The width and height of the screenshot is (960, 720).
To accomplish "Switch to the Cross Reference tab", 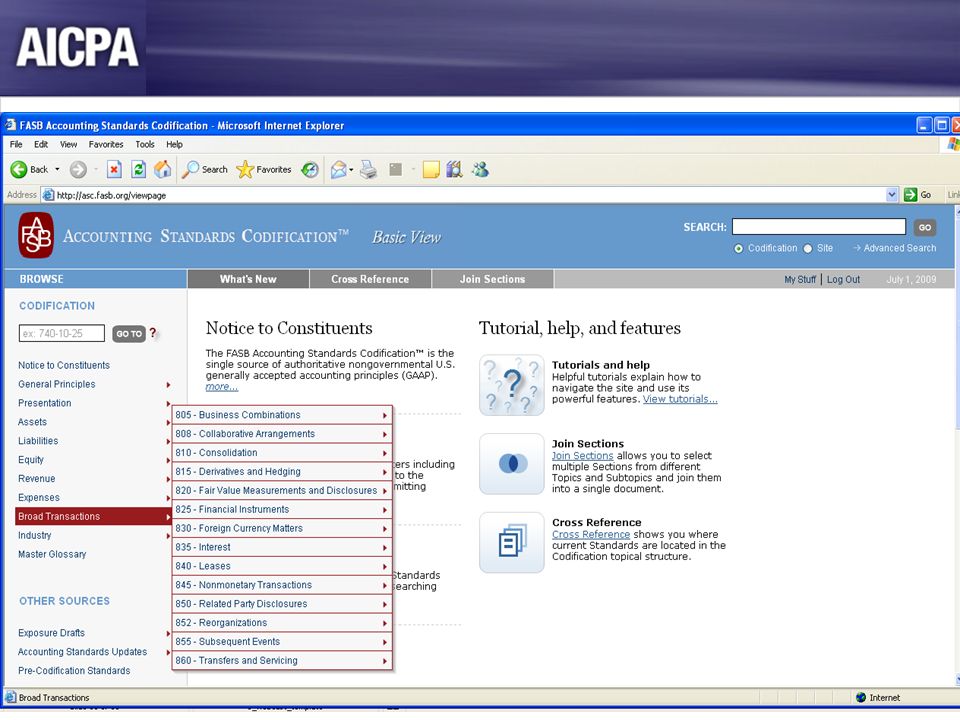I will (370, 279).
